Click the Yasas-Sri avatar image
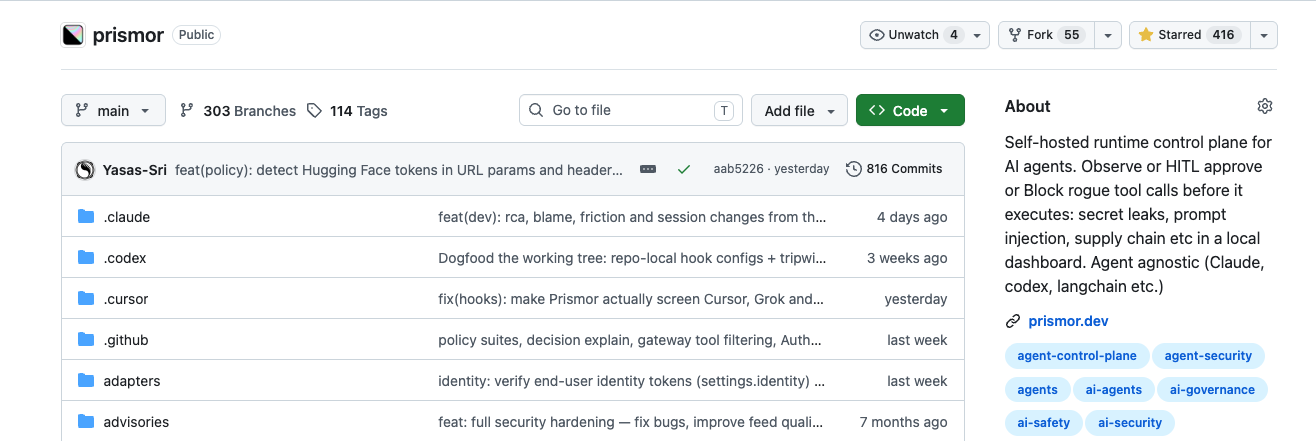The width and height of the screenshot is (1316, 441). [x=85, y=169]
